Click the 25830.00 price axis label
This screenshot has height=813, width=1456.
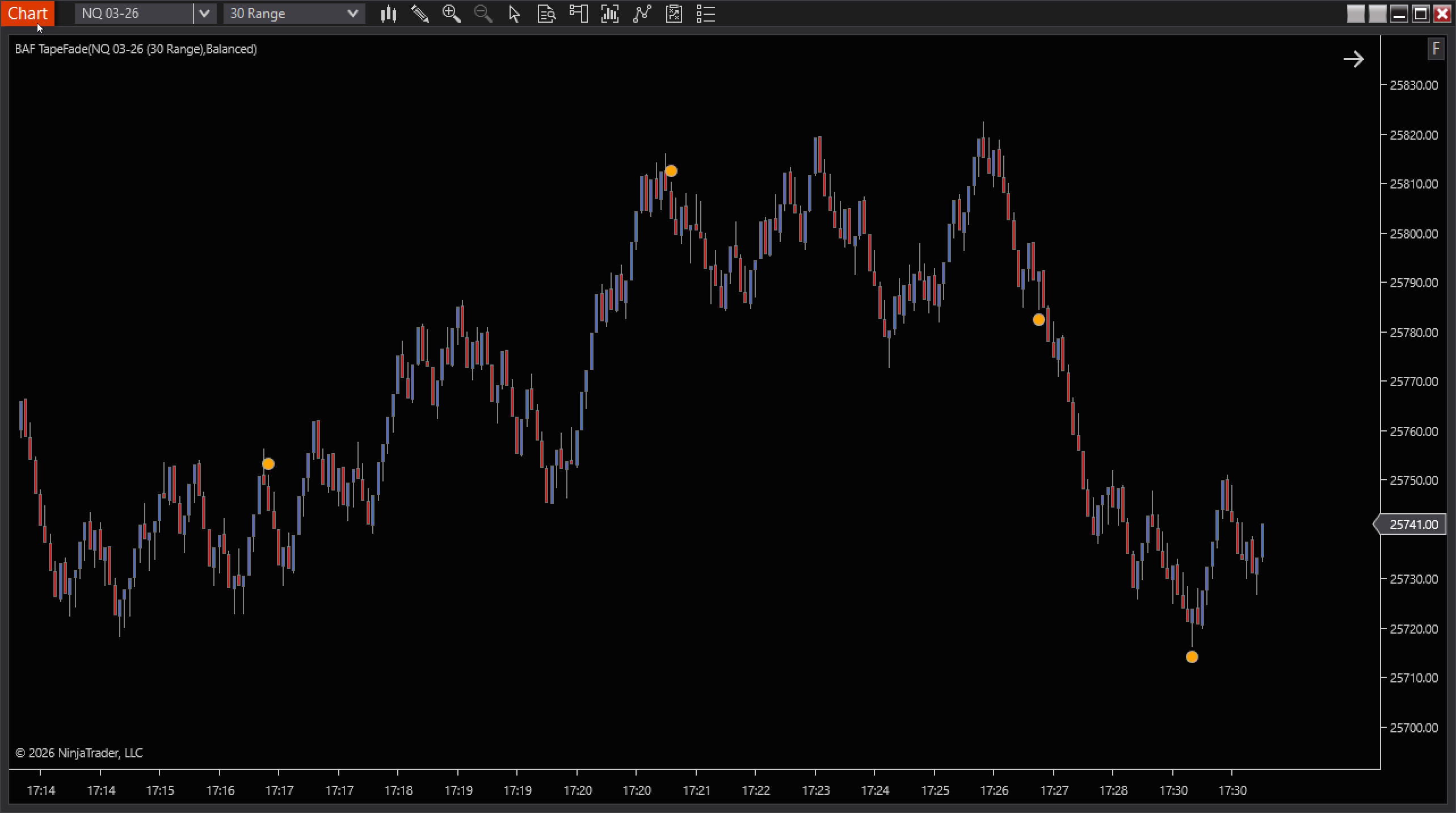pos(1414,85)
